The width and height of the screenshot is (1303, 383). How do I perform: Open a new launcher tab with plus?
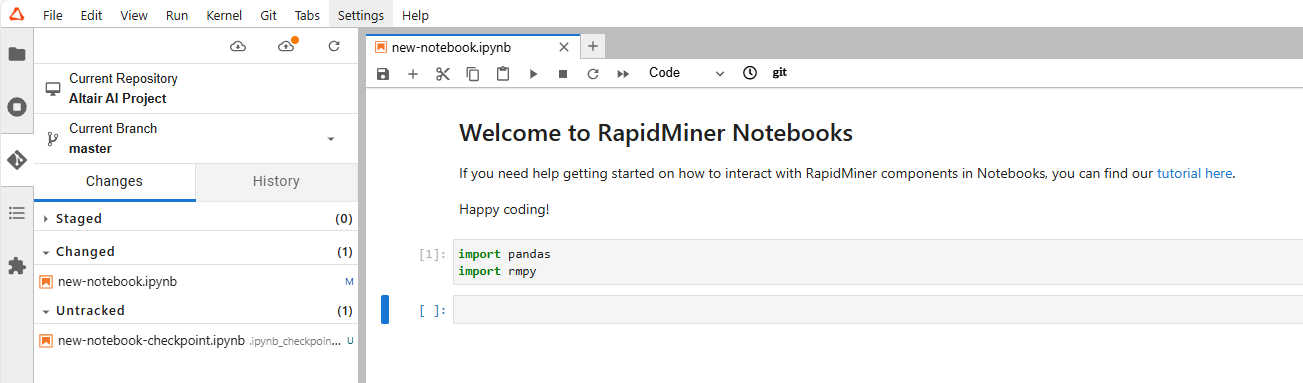[x=592, y=46]
